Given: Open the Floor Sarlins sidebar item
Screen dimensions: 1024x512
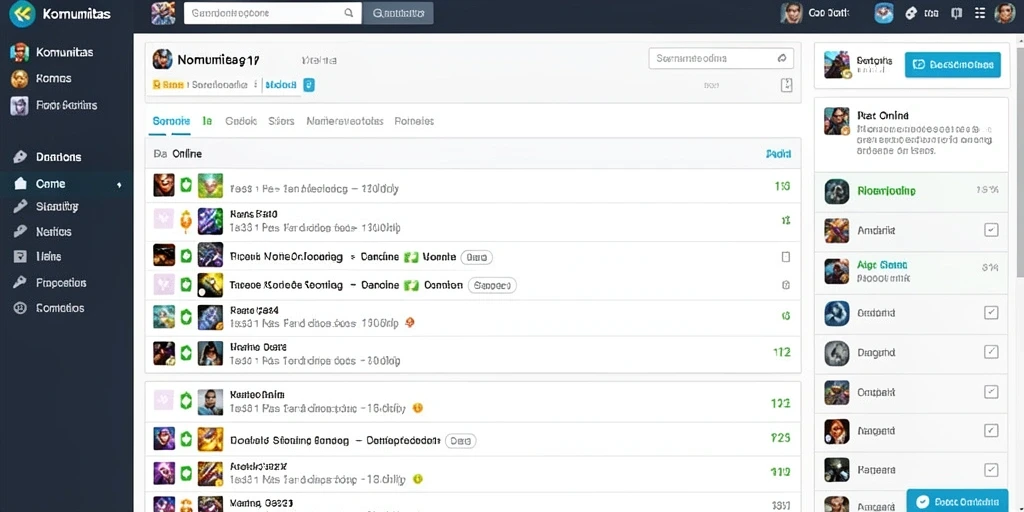Looking at the screenshot, I should coord(67,105).
